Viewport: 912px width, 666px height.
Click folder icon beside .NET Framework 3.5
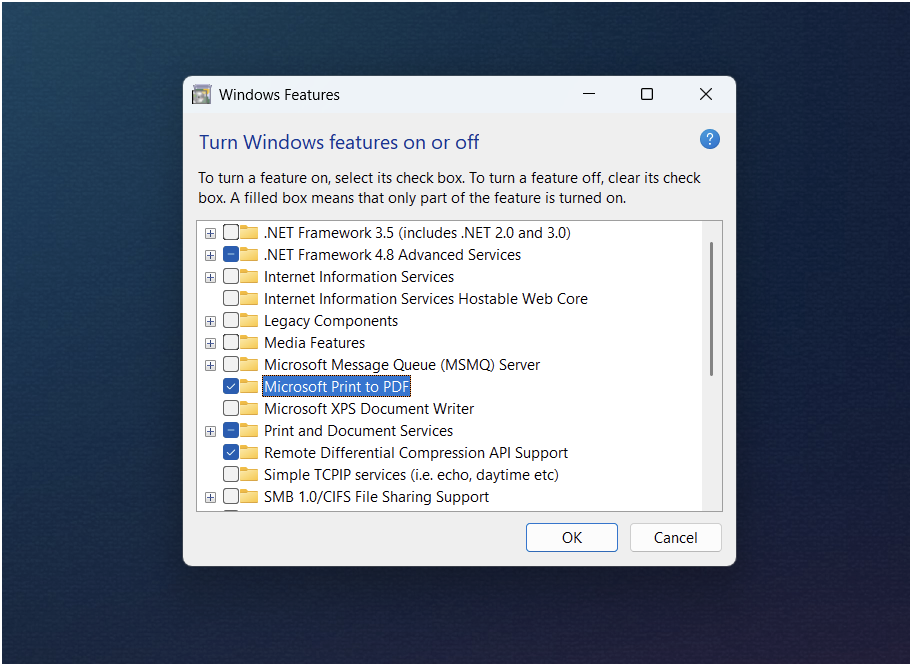249,233
